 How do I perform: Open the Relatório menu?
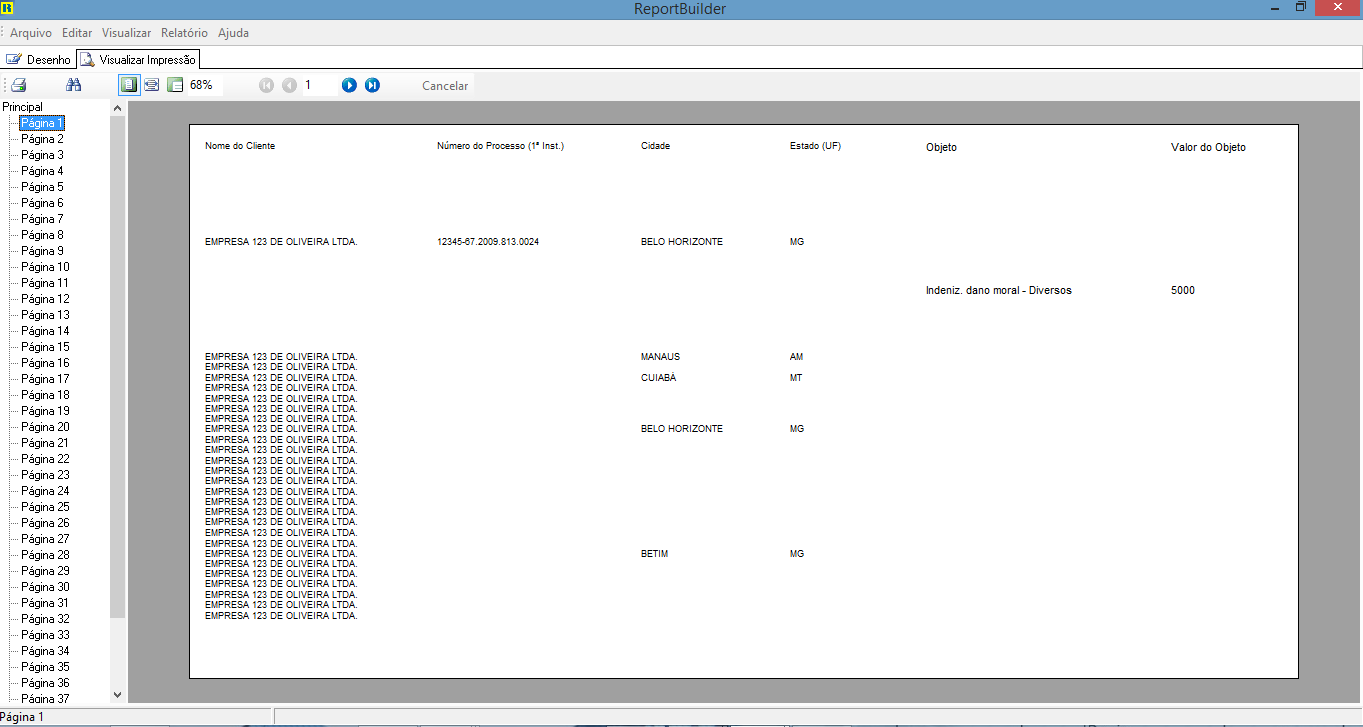click(184, 33)
